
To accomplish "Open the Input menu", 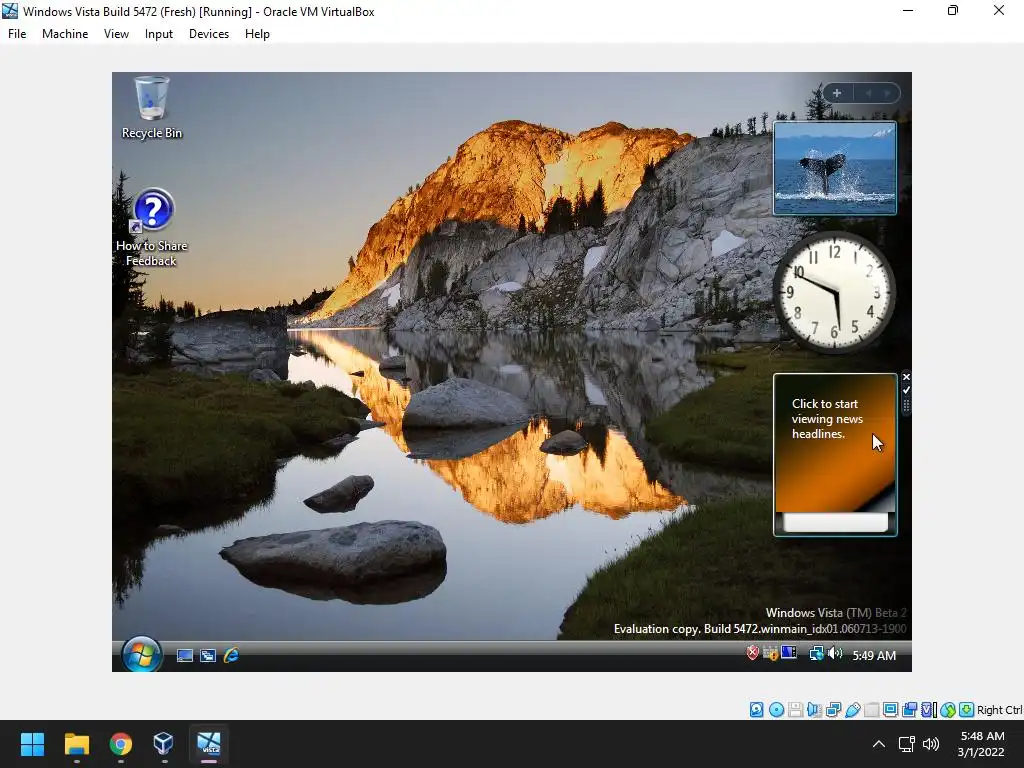I will tap(159, 34).
